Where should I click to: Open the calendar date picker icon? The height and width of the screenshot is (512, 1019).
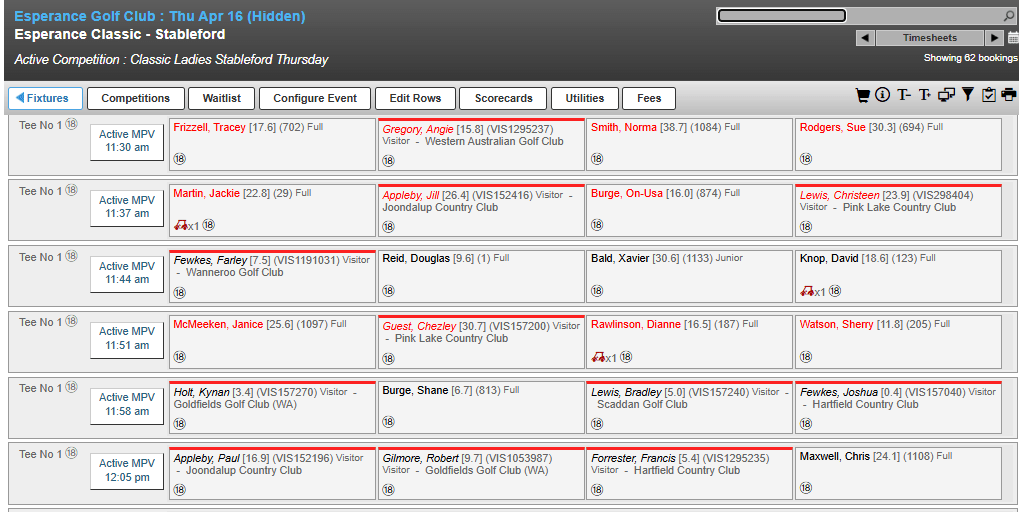point(1012,38)
